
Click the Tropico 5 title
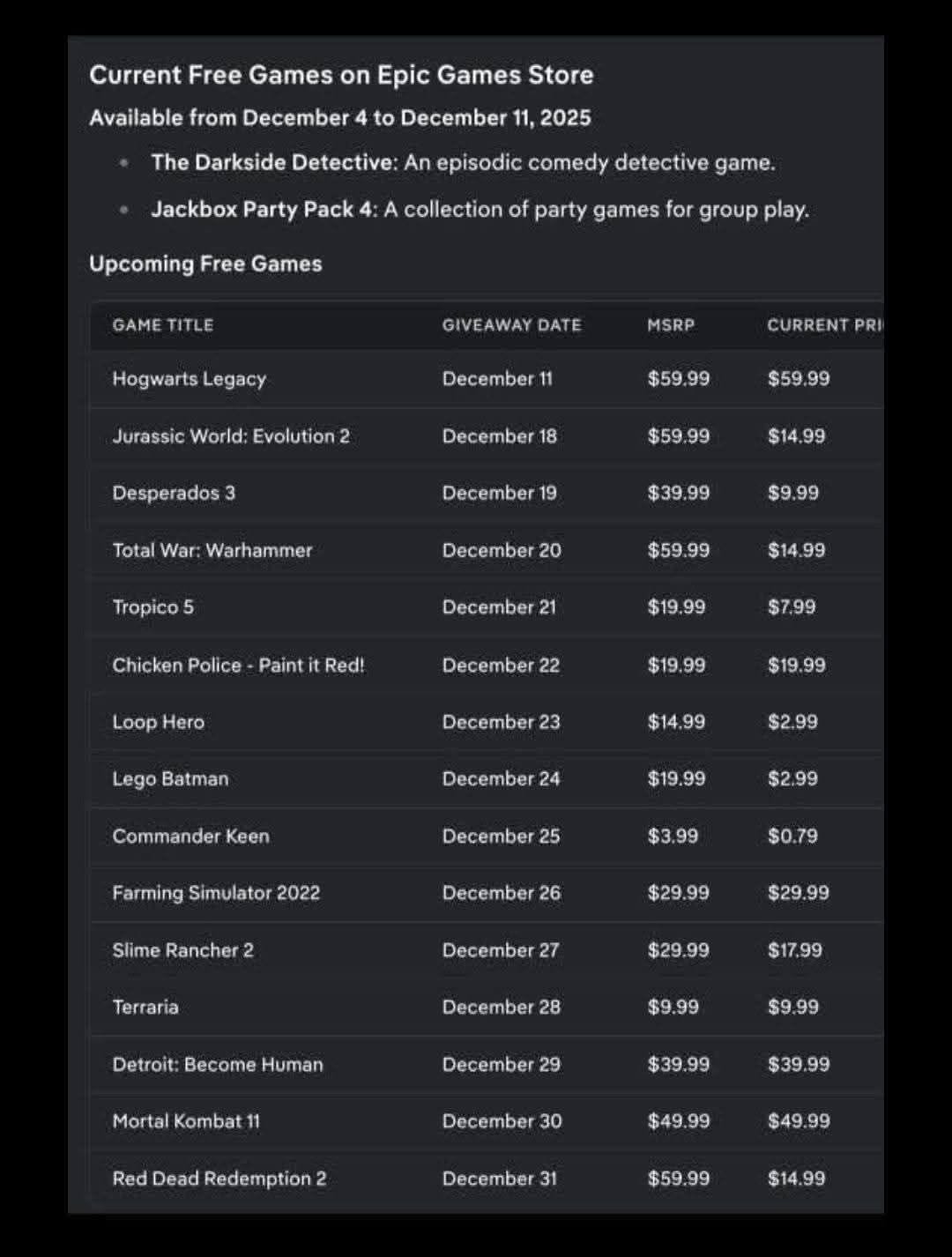coord(152,607)
